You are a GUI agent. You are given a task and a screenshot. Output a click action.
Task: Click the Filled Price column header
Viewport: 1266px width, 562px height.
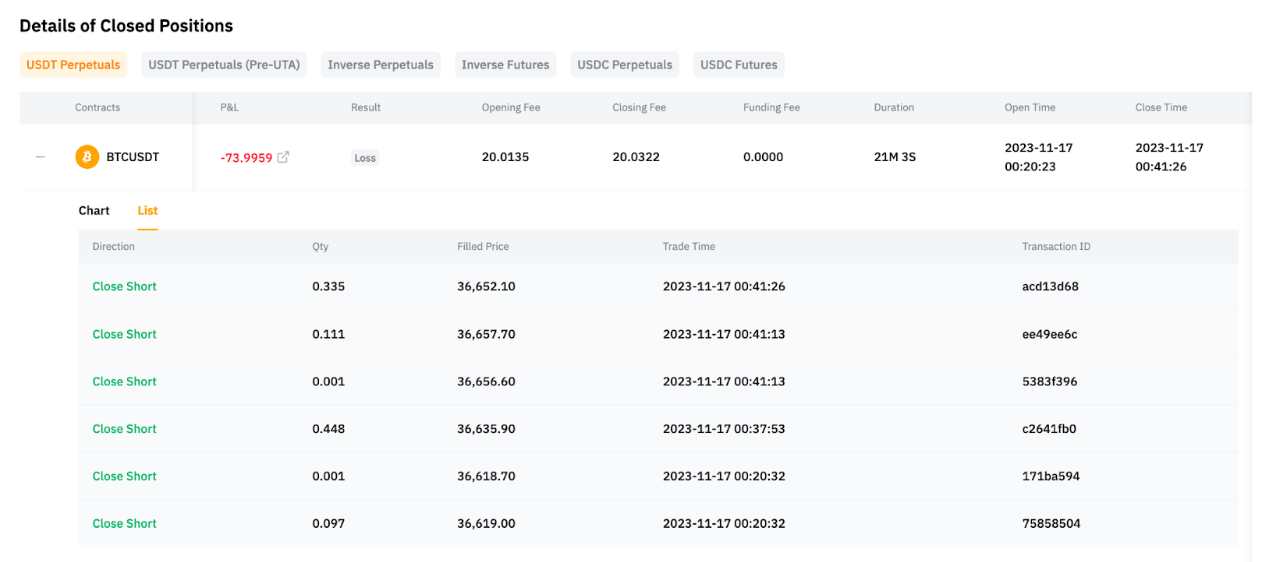coord(482,246)
